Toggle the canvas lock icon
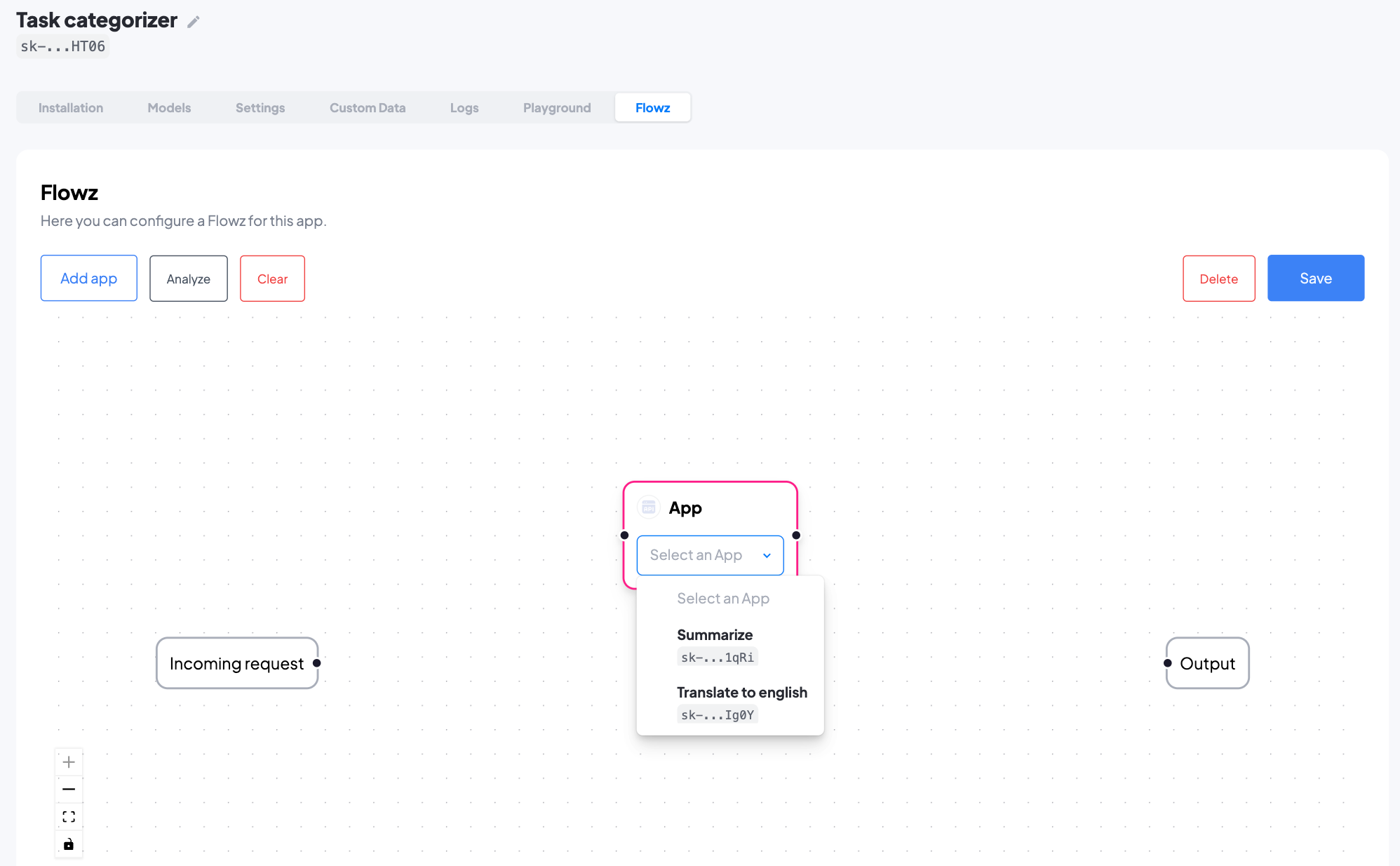1400x866 pixels. coord(69,844)
